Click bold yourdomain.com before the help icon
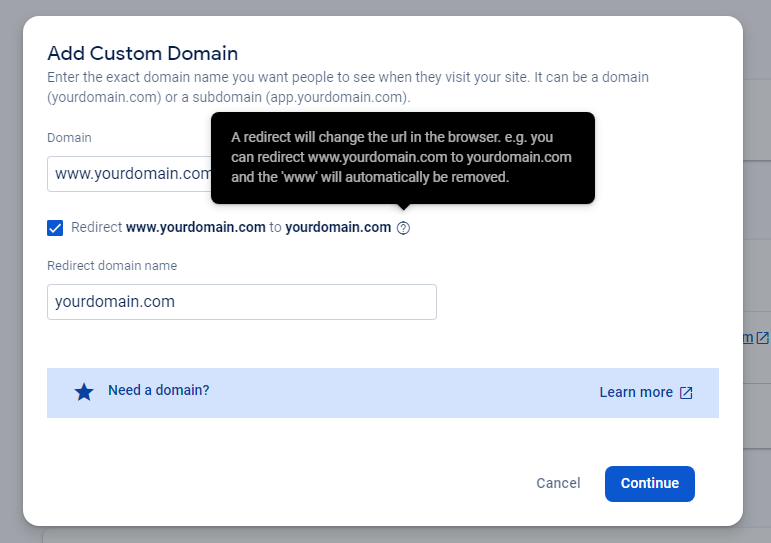 pos(338,227)
